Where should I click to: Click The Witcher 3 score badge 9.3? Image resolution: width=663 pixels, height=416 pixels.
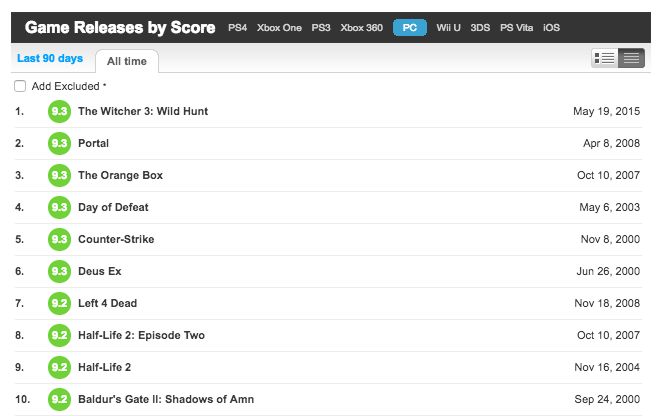coord(59,111)
